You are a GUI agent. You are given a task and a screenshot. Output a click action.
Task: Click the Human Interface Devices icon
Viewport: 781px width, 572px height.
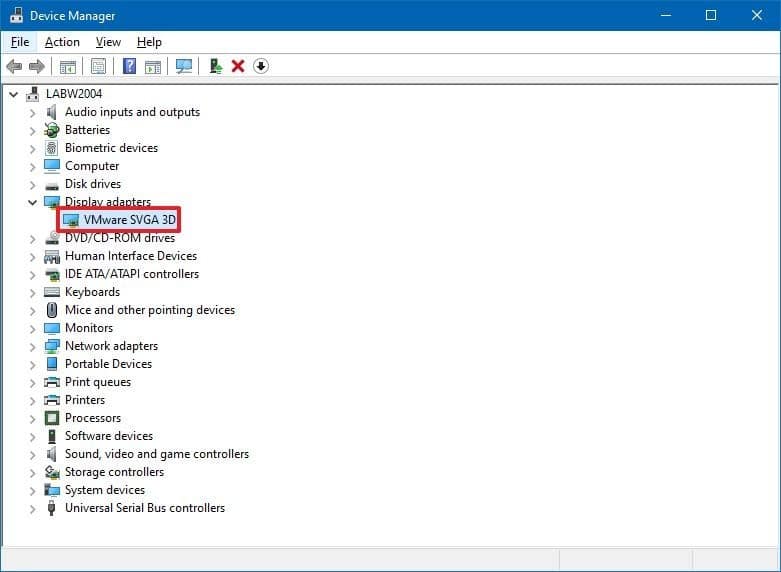52,256
